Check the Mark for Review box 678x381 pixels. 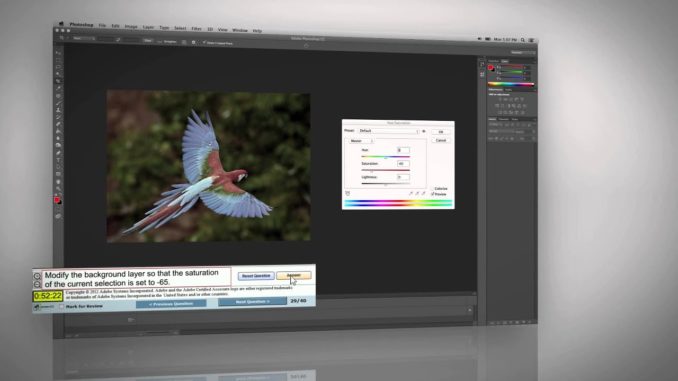(x=62, y=306)
